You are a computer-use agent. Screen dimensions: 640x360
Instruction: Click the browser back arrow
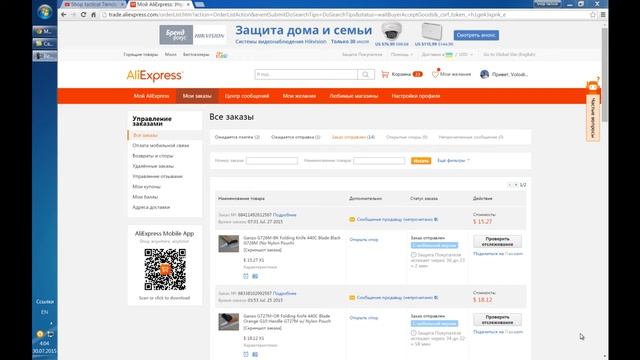coord(64,15)
